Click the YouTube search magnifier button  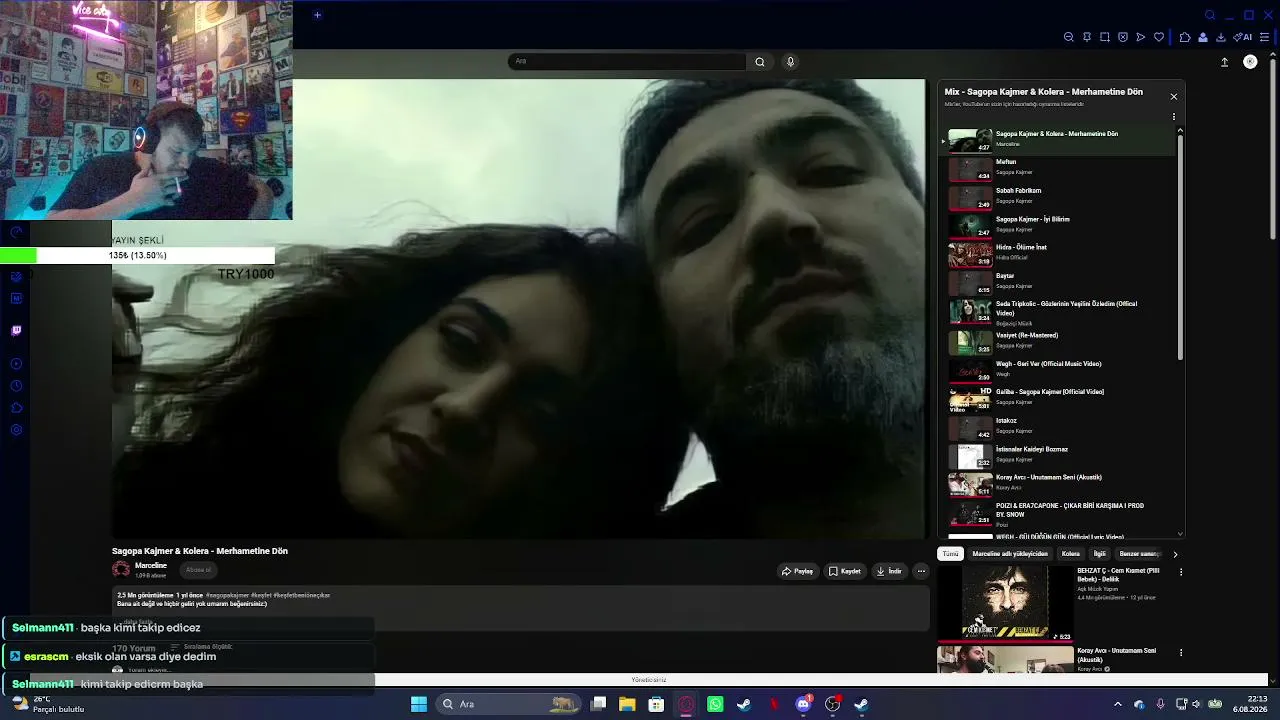click(760, 62)
